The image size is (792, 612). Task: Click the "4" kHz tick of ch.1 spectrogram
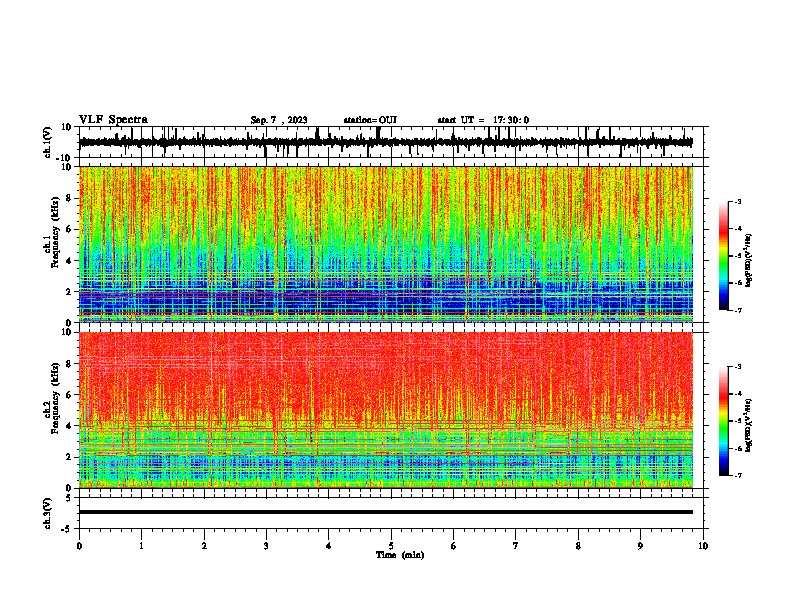[69, 261]
